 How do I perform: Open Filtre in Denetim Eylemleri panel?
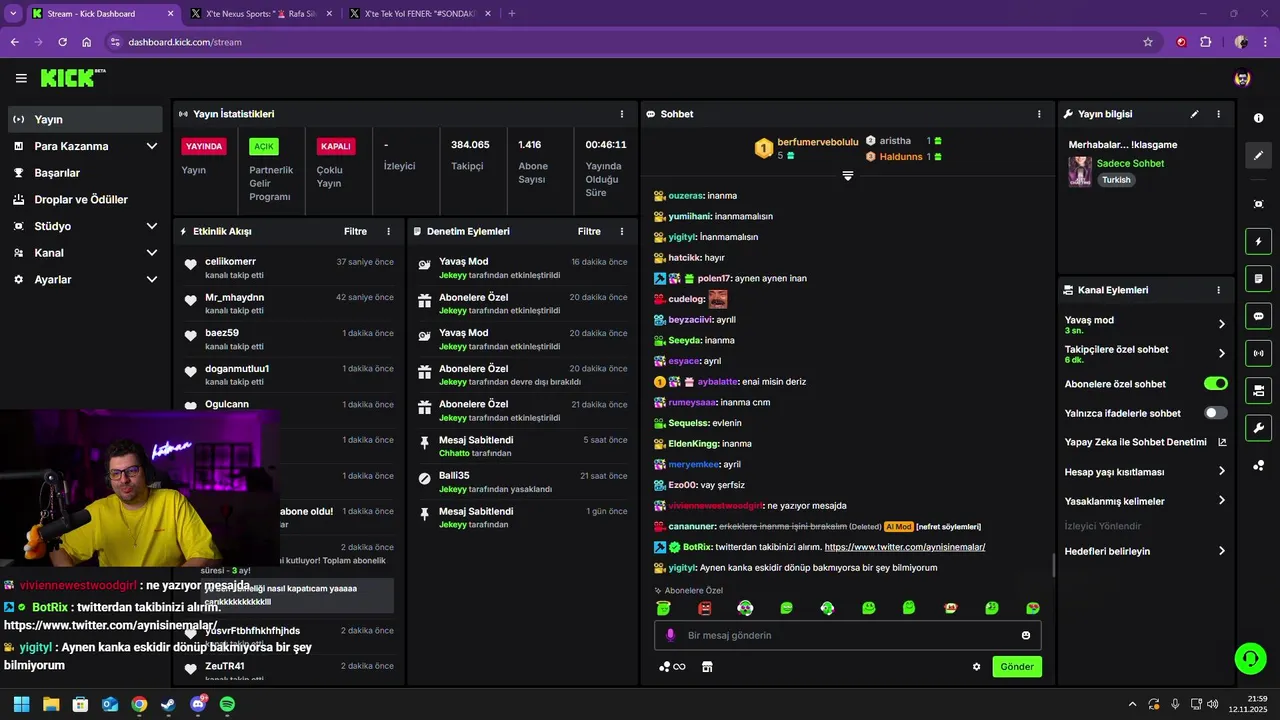[589, 231]
